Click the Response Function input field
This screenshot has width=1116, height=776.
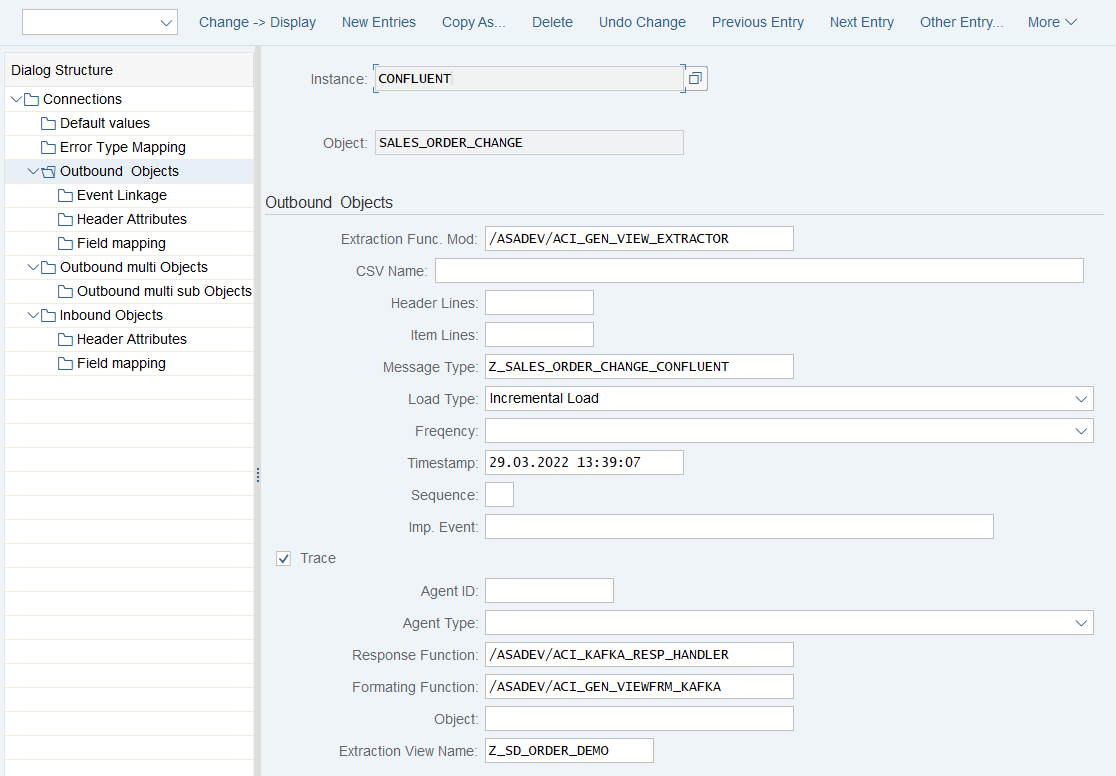[639, 655]
